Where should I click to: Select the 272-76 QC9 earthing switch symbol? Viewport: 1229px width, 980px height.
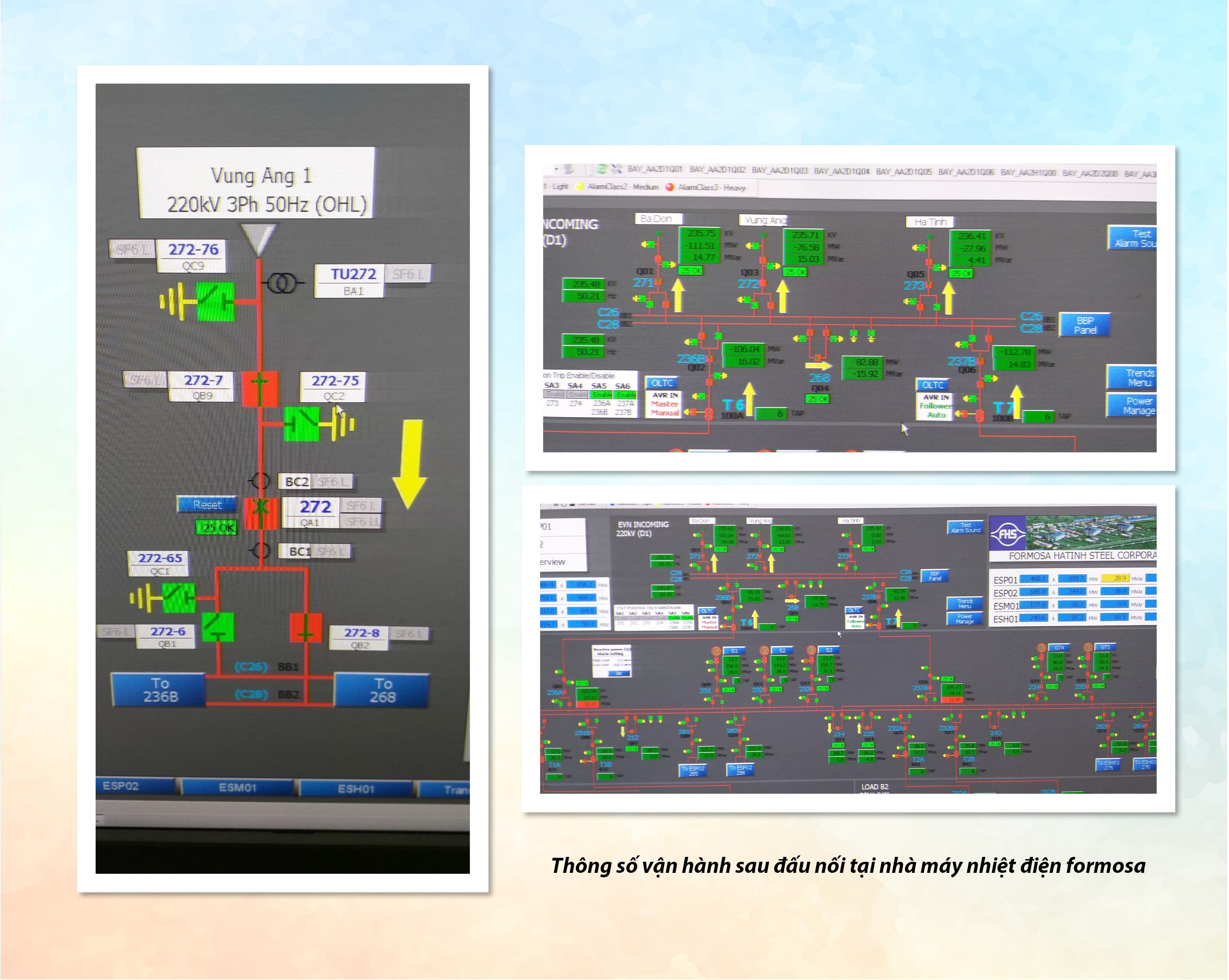click(x=216, y=301)
